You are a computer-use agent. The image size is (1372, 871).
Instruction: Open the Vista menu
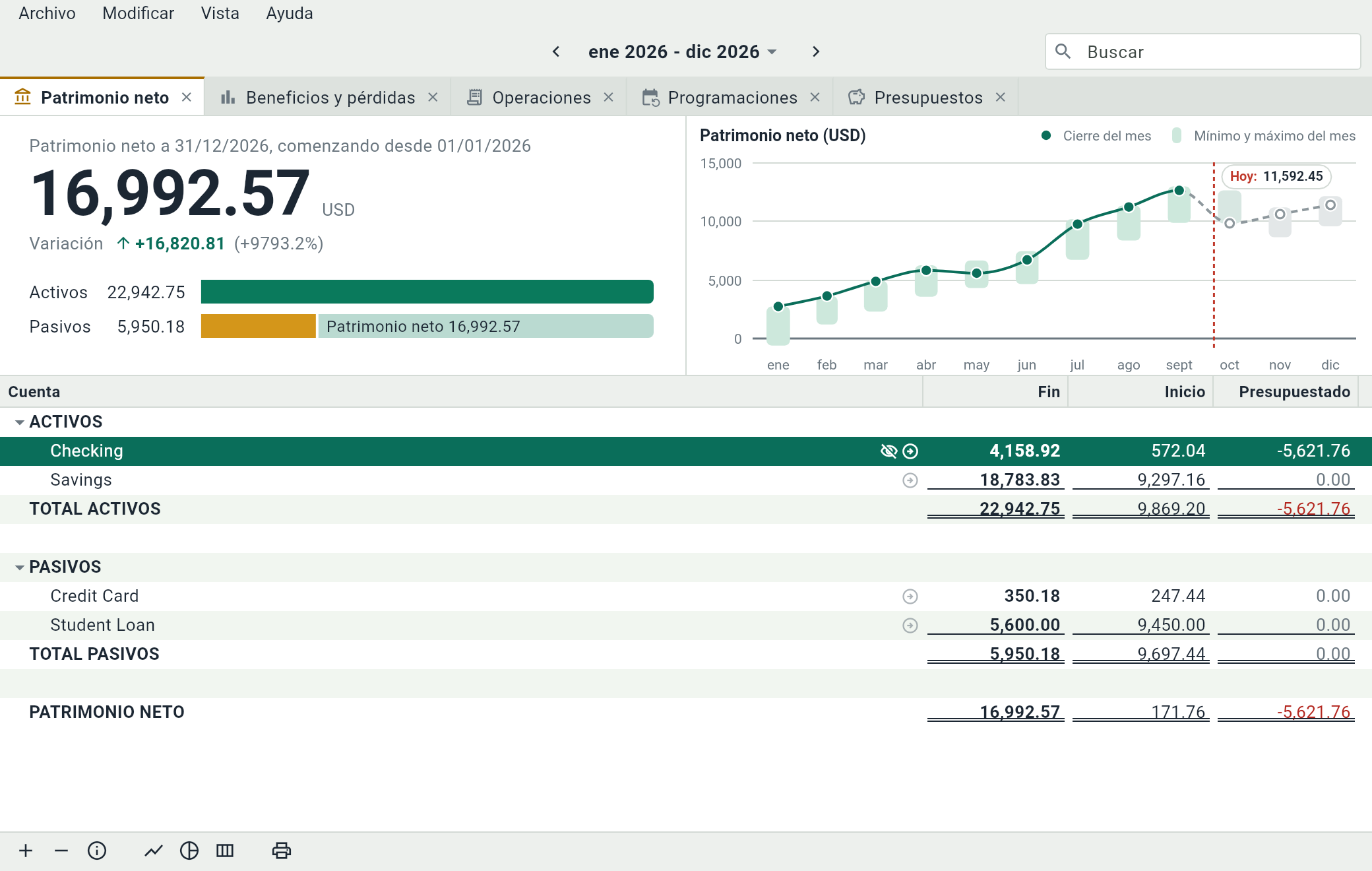point(220,13)
